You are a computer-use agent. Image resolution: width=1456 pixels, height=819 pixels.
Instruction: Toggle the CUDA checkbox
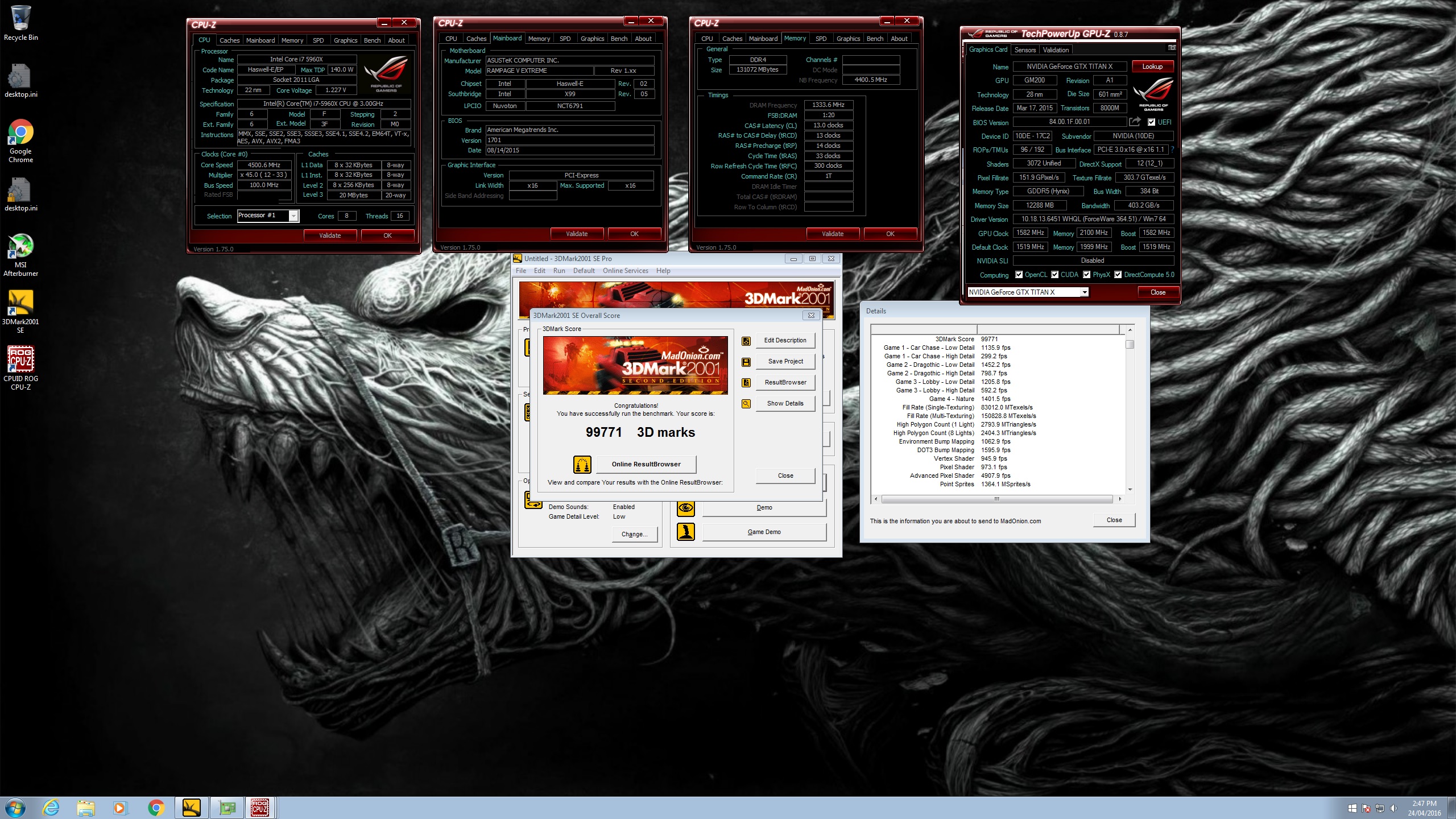pos(1054,275)
